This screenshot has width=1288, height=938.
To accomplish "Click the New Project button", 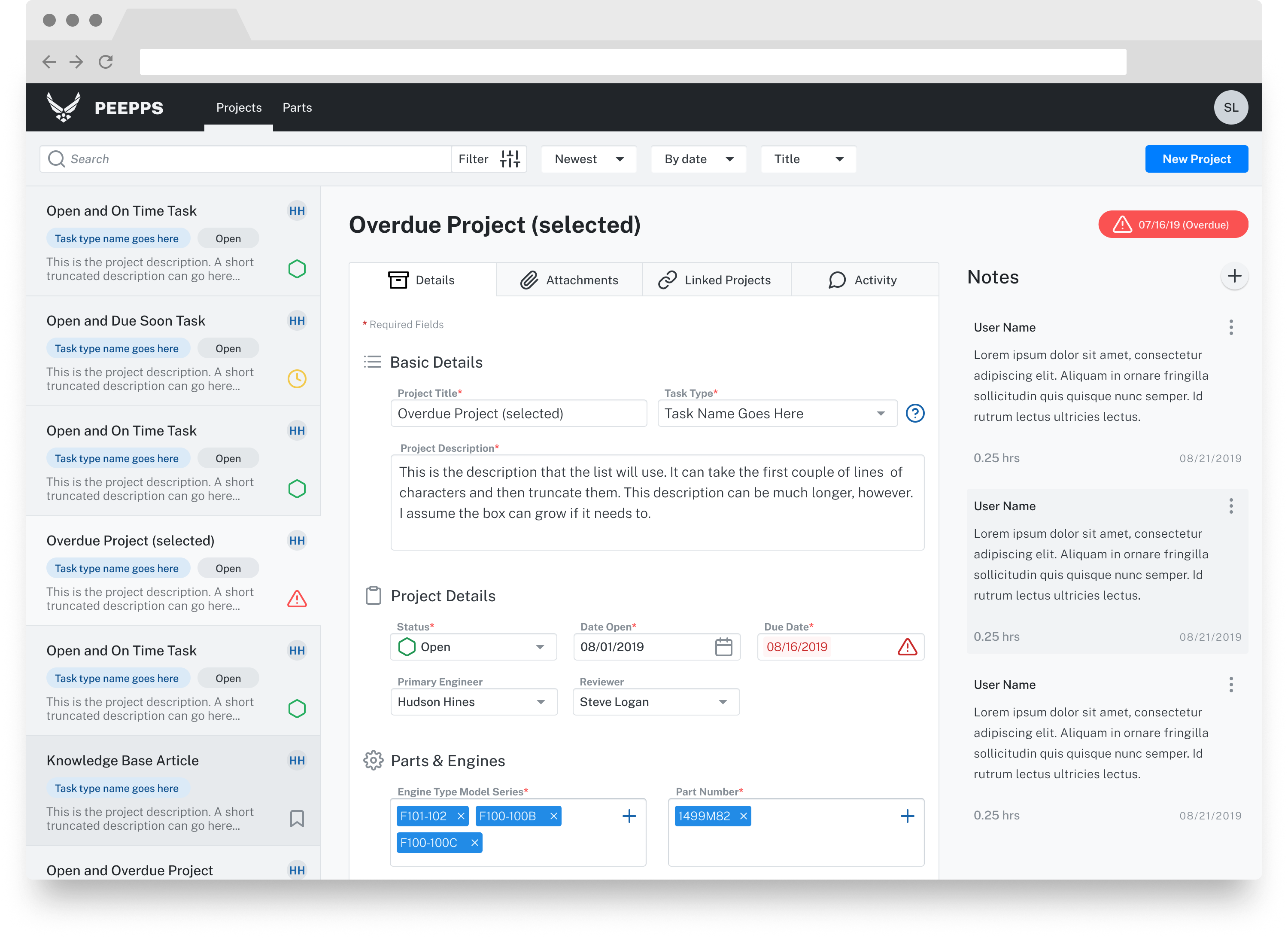I will (1196, 158).
